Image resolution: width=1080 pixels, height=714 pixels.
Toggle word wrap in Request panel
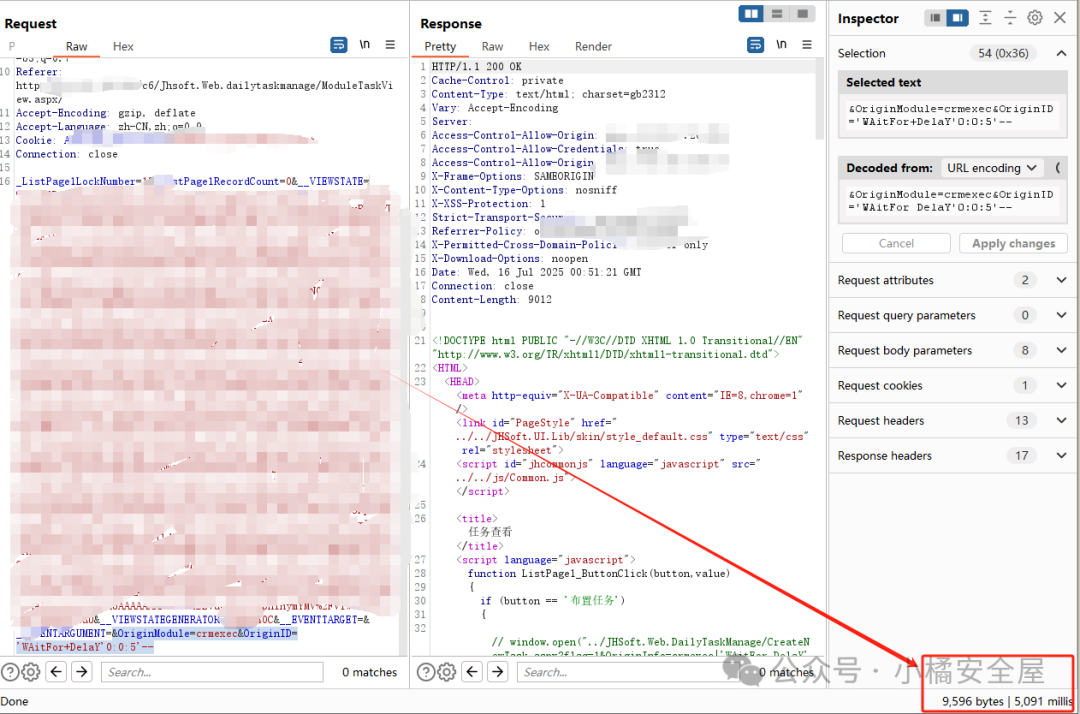click(x=339, y=45)
